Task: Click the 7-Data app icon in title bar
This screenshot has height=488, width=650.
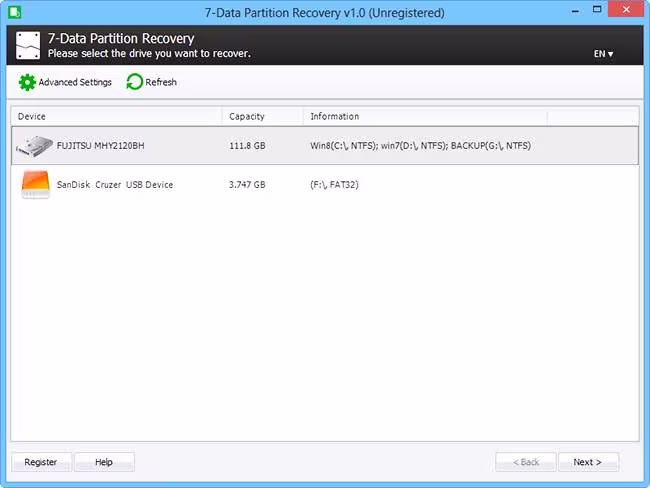Action: point(17,13)
